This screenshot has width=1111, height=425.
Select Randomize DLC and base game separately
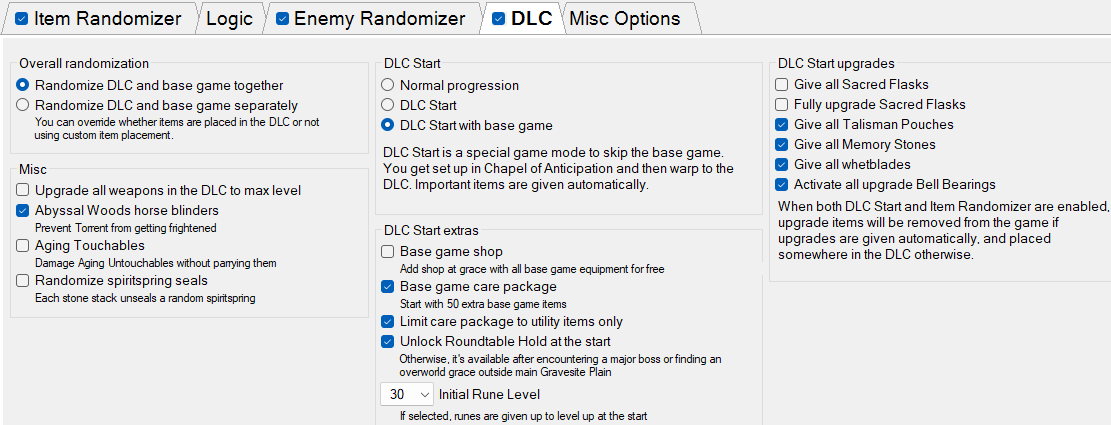pos(23,105)
